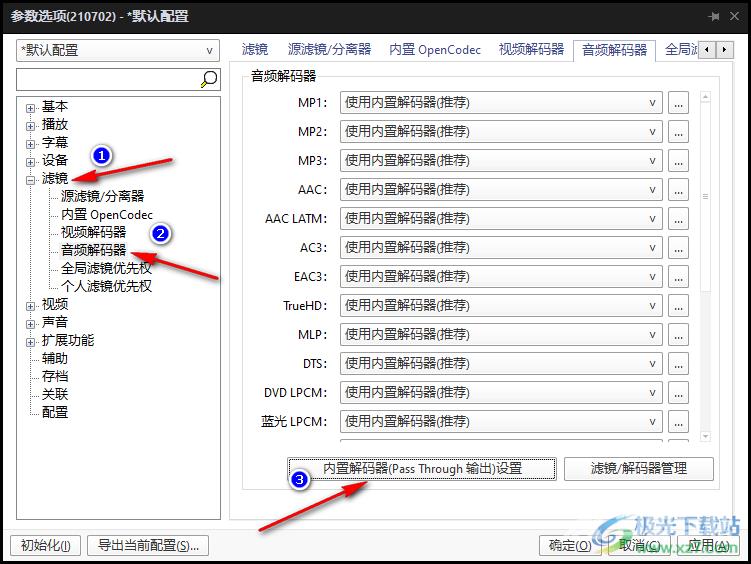Expand the 设备 tree node
The image size is (751, 564).
coord(31,162)
